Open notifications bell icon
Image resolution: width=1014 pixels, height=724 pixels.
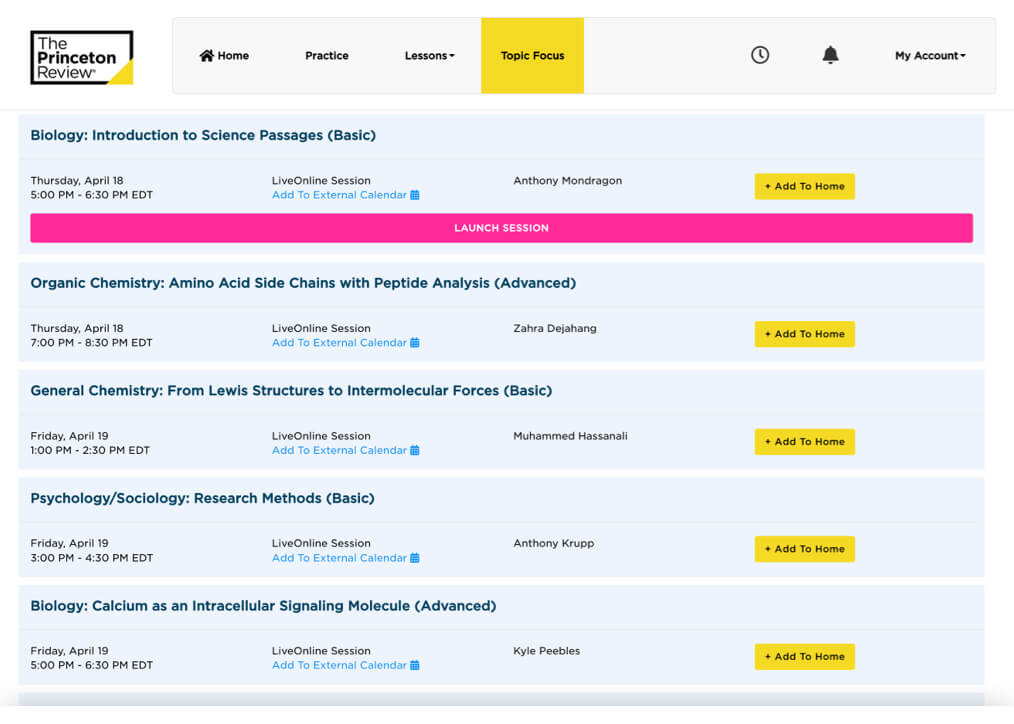[830, 56]
